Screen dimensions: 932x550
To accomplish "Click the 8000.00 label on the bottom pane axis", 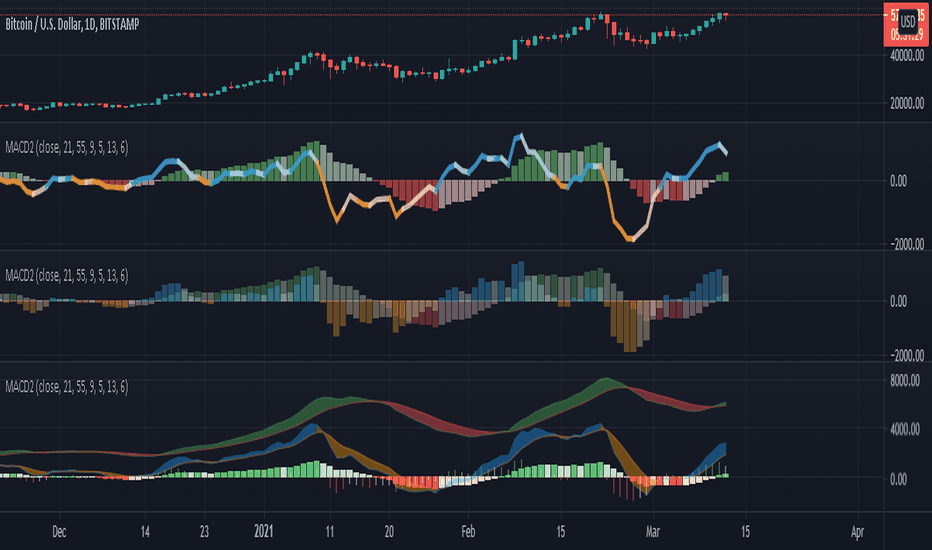I will [905, 381].
